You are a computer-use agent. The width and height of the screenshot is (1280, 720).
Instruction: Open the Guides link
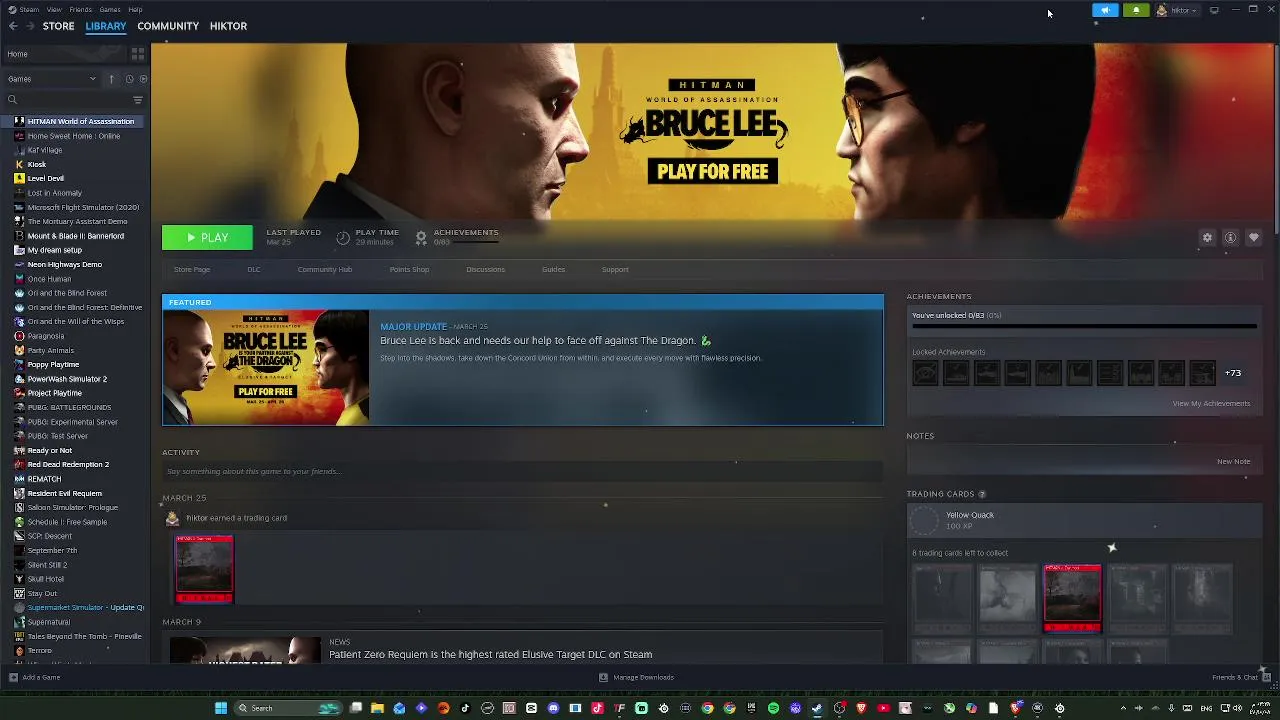point(553,269)
